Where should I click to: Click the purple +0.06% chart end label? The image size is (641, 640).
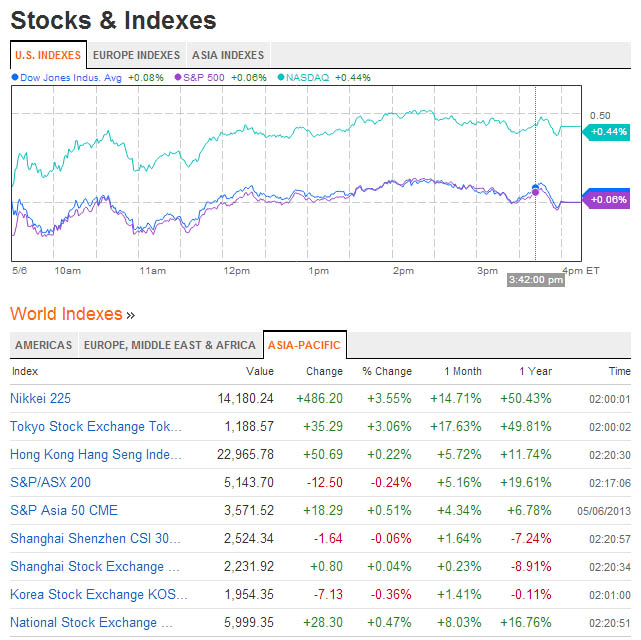tap(608, 200)
